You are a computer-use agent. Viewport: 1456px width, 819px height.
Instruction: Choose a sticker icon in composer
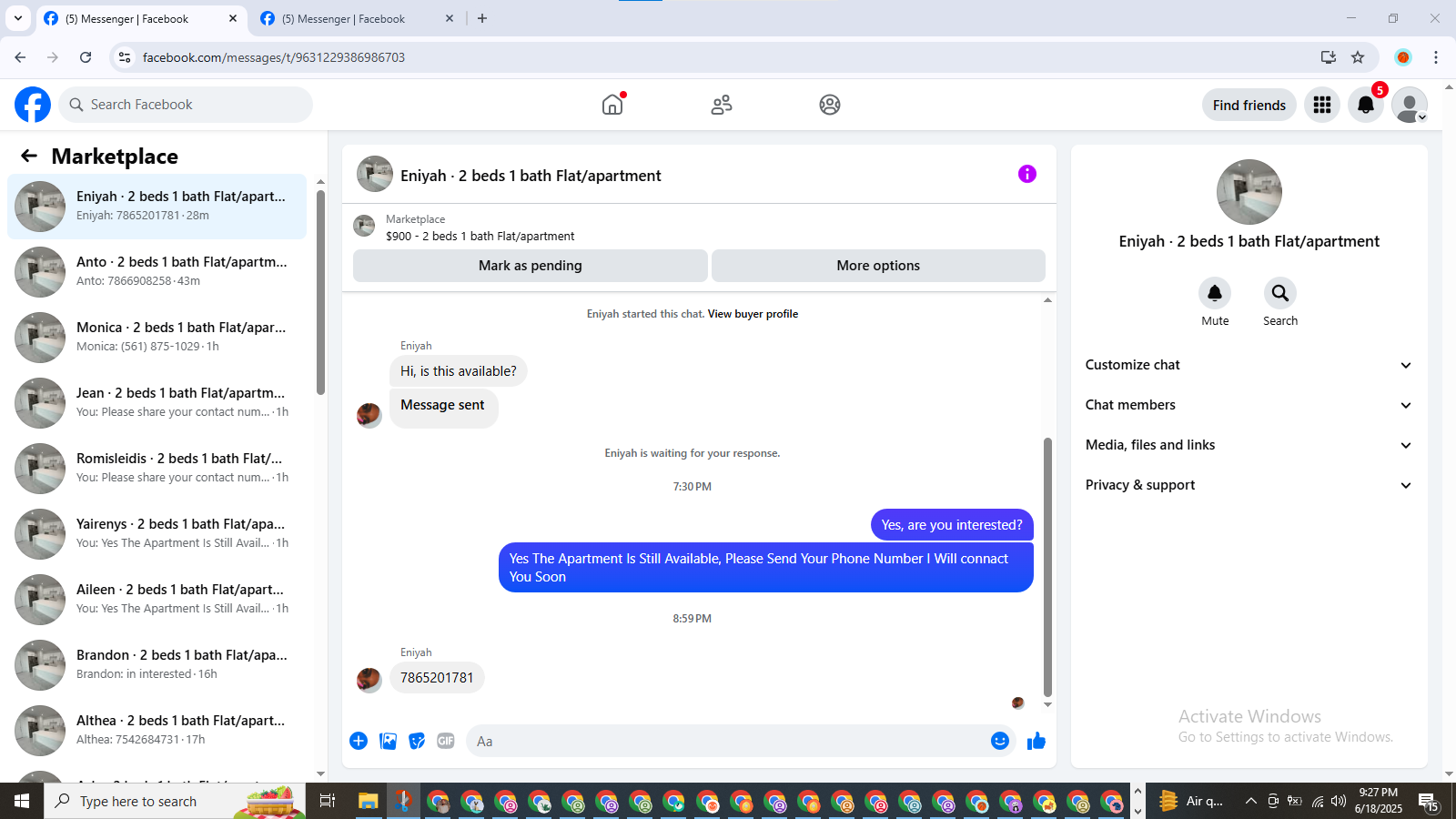(417, 741)
